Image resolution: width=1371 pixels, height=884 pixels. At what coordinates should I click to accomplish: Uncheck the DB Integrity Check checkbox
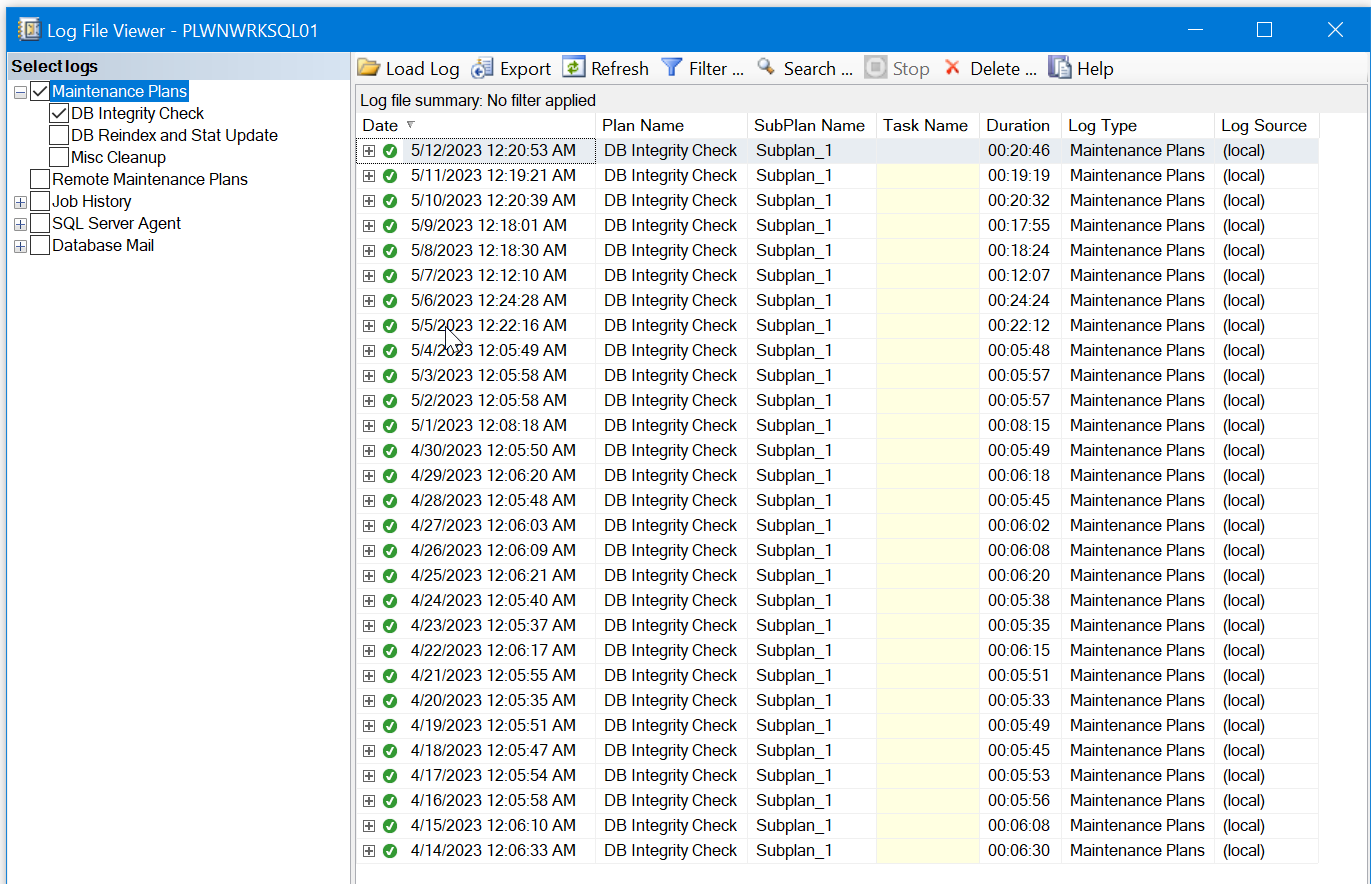59,114
